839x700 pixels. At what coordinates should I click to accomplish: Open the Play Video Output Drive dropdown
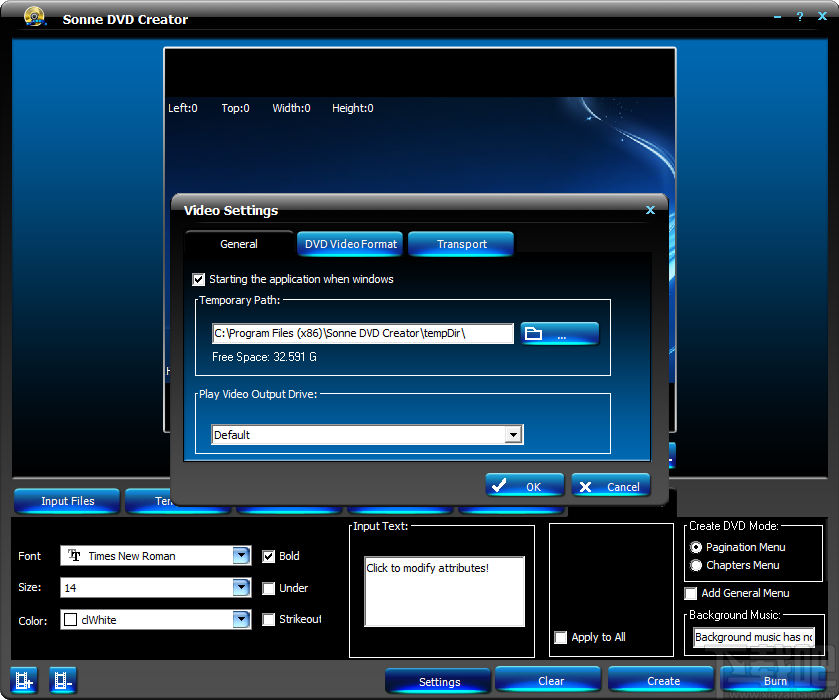pos(514,434)
